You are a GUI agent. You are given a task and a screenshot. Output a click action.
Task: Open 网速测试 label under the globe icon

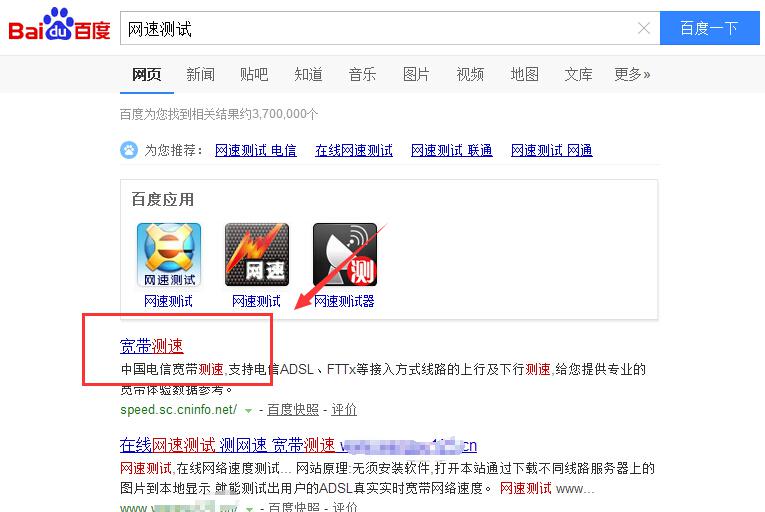168,301
